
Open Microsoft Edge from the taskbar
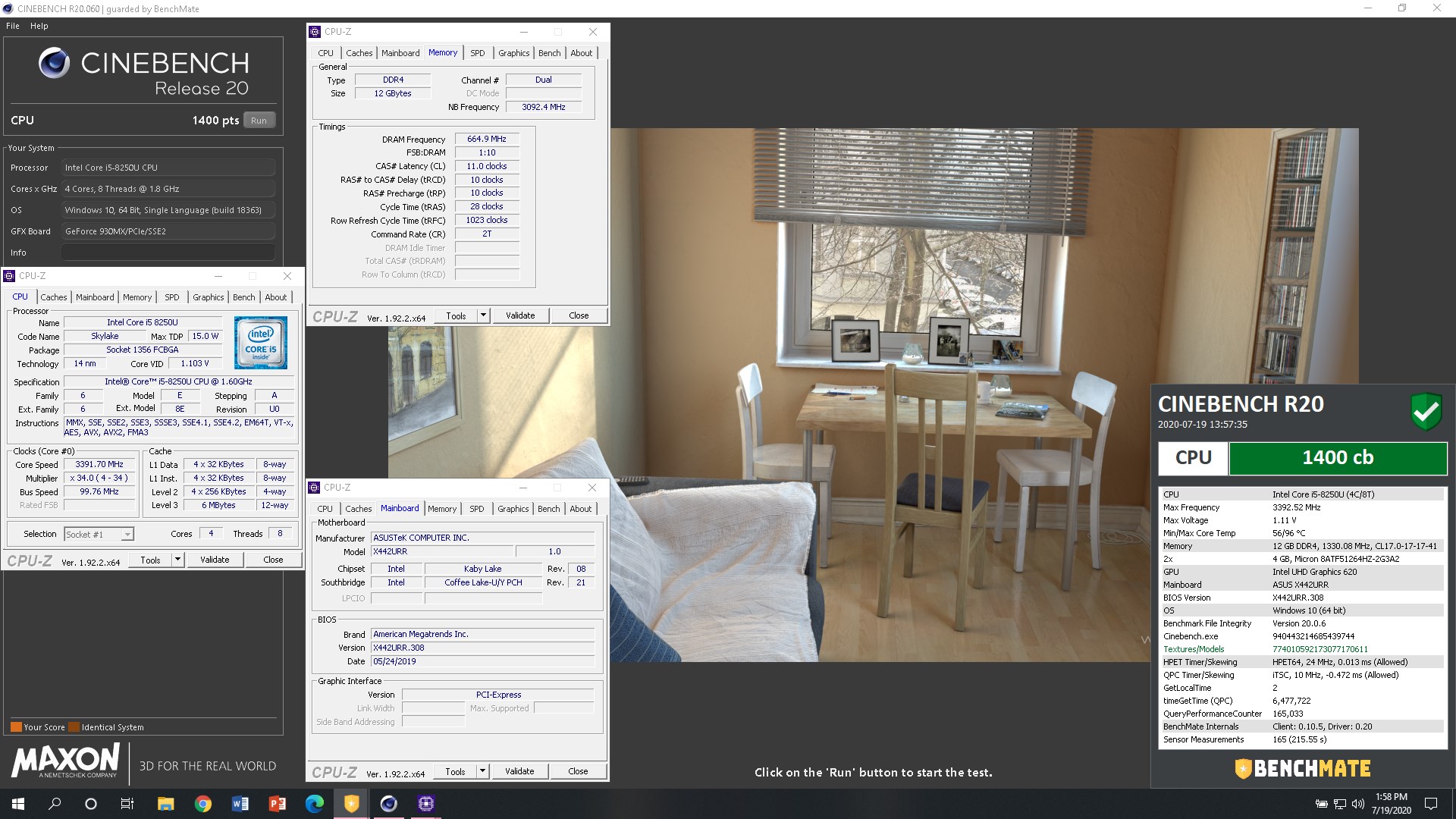point(314,804)
